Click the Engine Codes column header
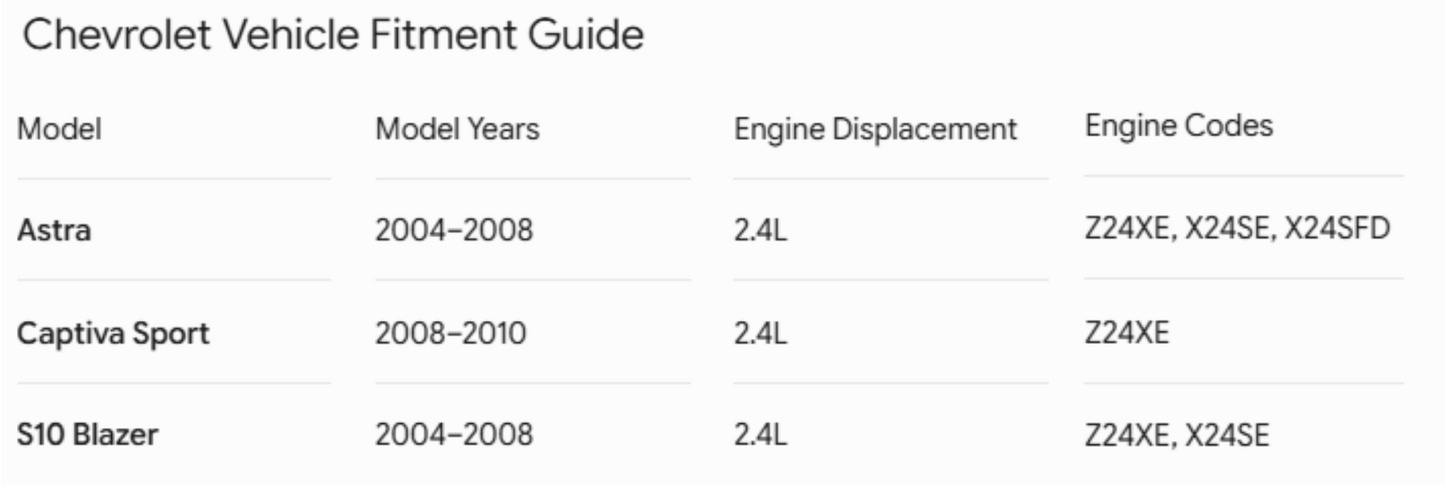The image size is (1445, 485). [x=1179, y=128]
